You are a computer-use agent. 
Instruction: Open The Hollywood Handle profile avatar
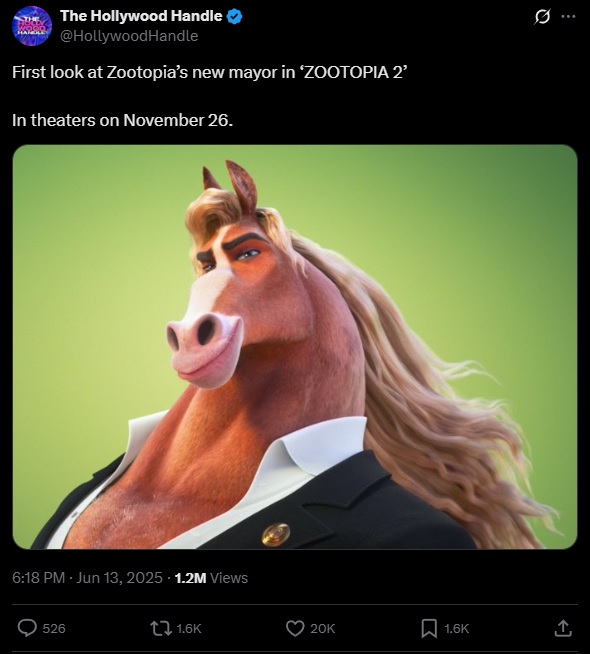coord(32,26)
